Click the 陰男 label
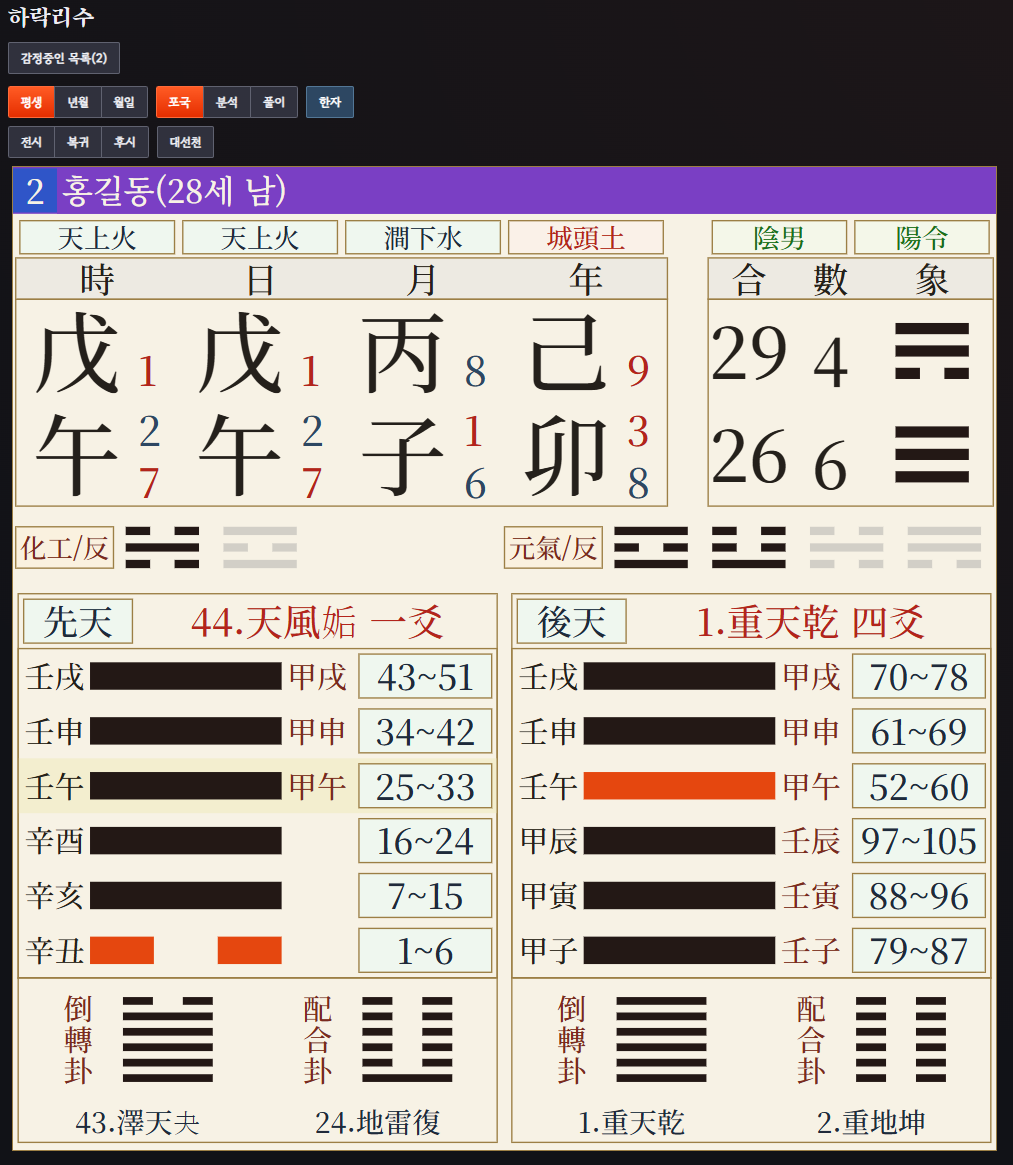 779,238
